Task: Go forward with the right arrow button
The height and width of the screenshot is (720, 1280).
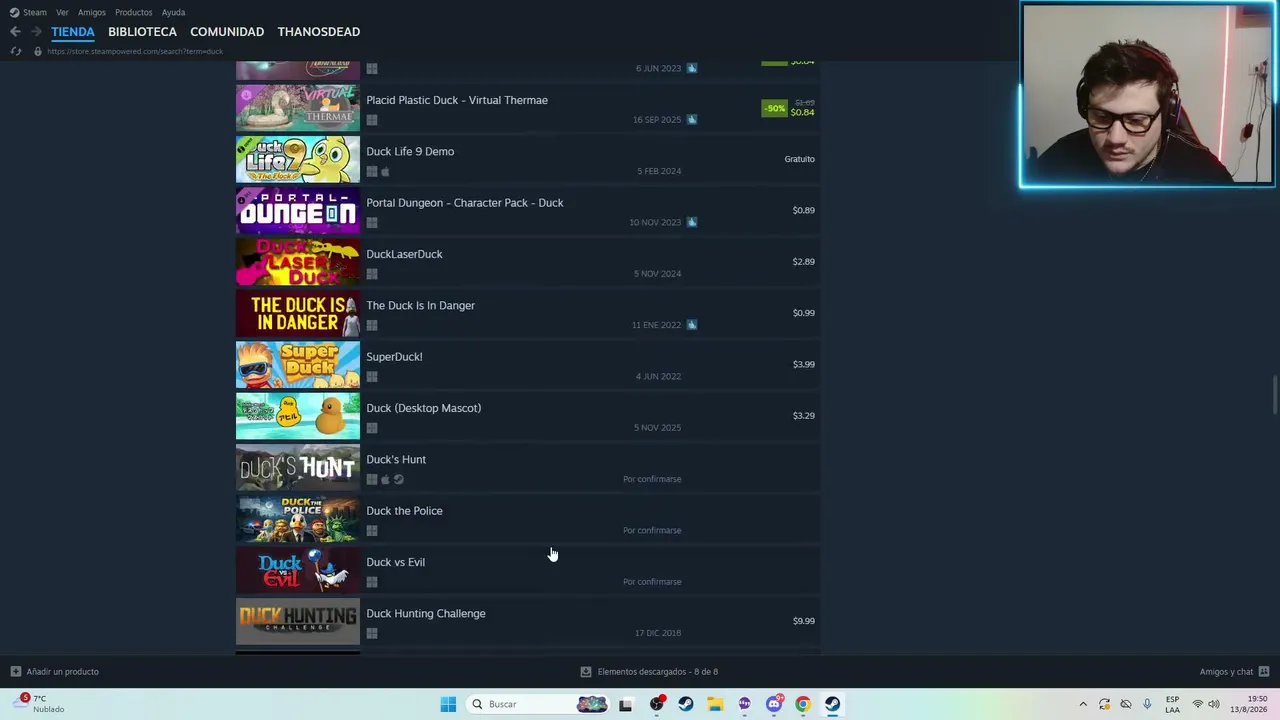Action: pyautogui.click(x=36, y=32)
